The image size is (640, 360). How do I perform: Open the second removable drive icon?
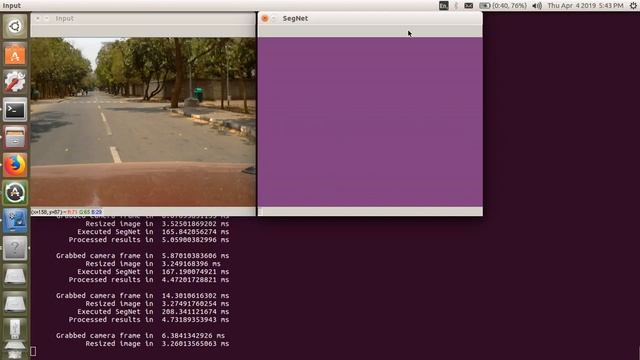[x=15, y=304]
